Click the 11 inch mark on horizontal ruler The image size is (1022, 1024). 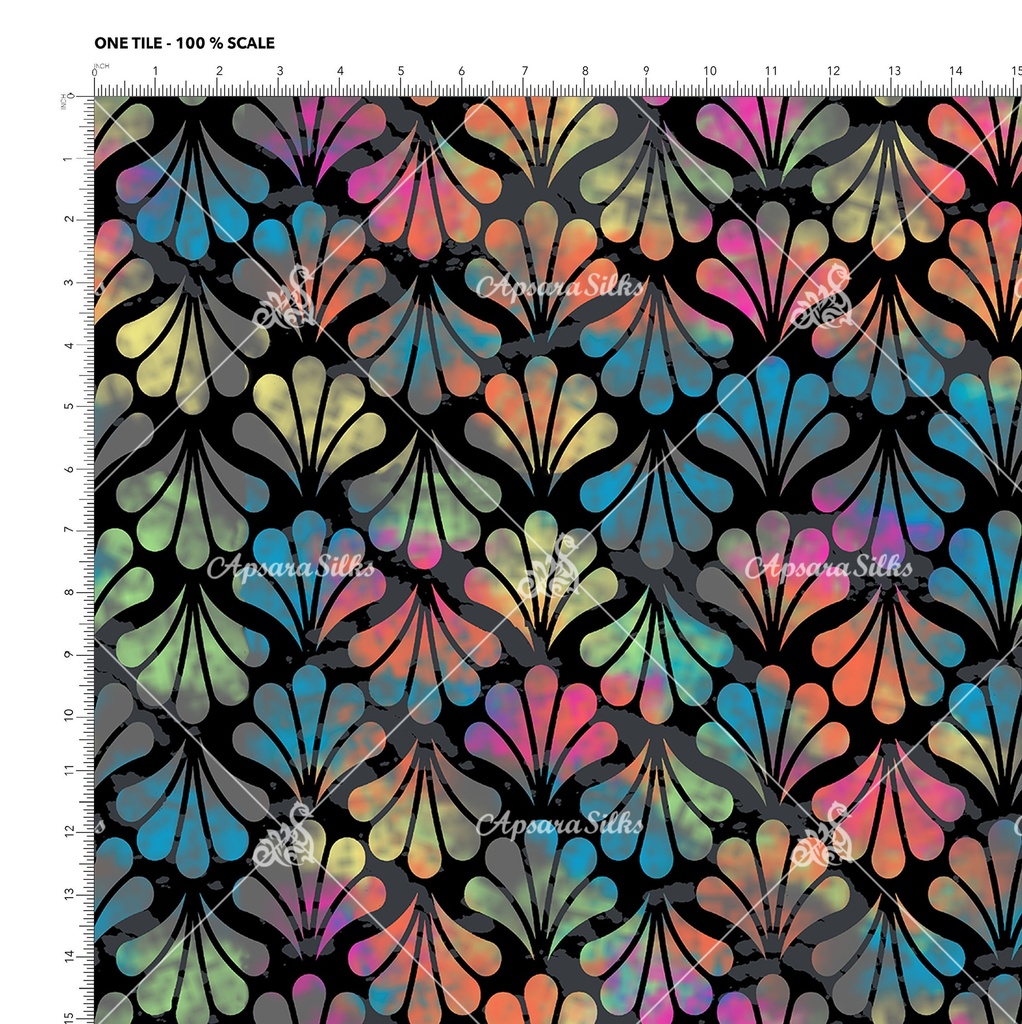(x=771, y=71)
